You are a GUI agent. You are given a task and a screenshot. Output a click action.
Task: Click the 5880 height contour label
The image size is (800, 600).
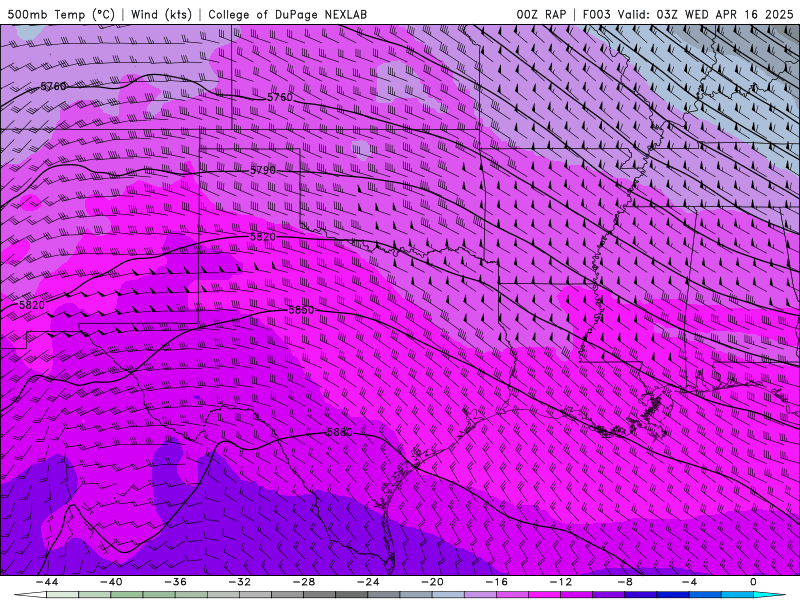pyautogui.click(x=339, y=432)
